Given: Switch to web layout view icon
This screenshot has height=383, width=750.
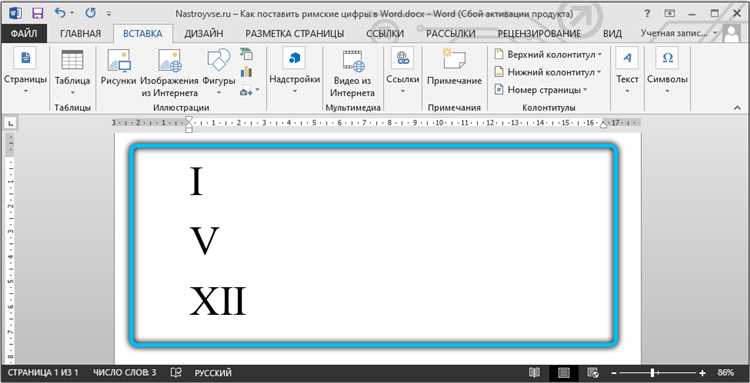Looking at the screenshot, I should (x=593, y=373).
